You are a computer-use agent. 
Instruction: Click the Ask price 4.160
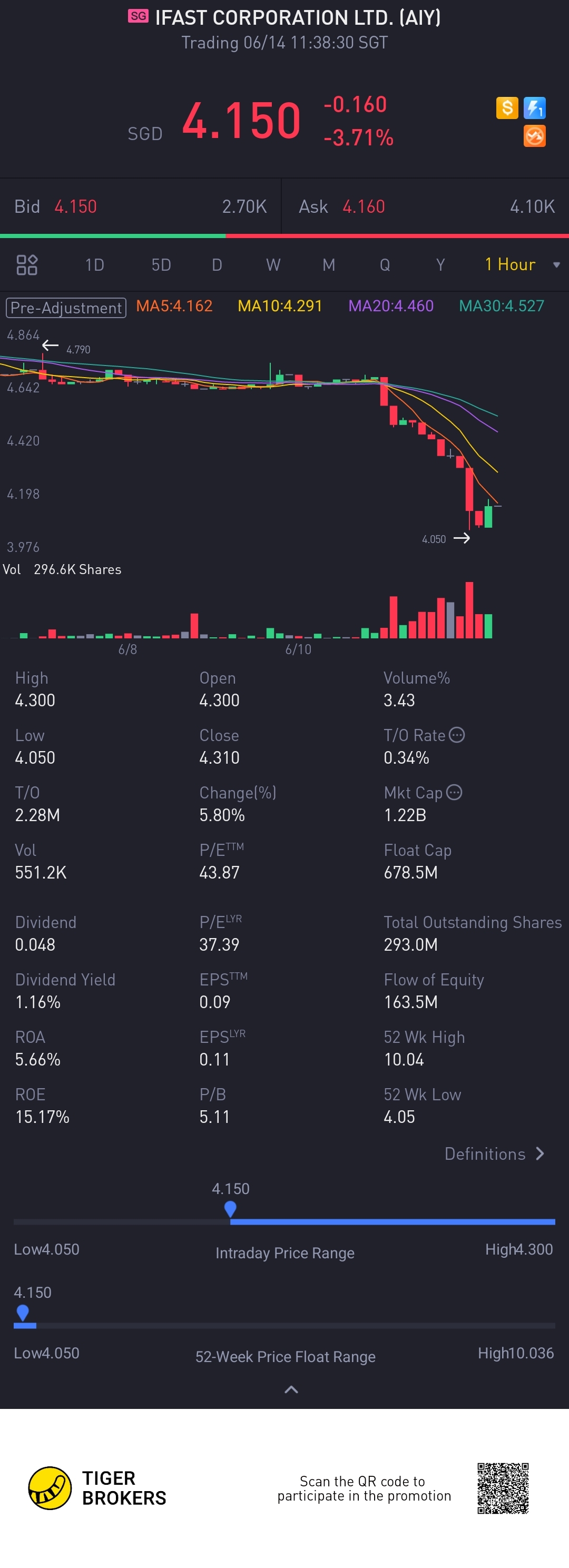tap(364, 206)
